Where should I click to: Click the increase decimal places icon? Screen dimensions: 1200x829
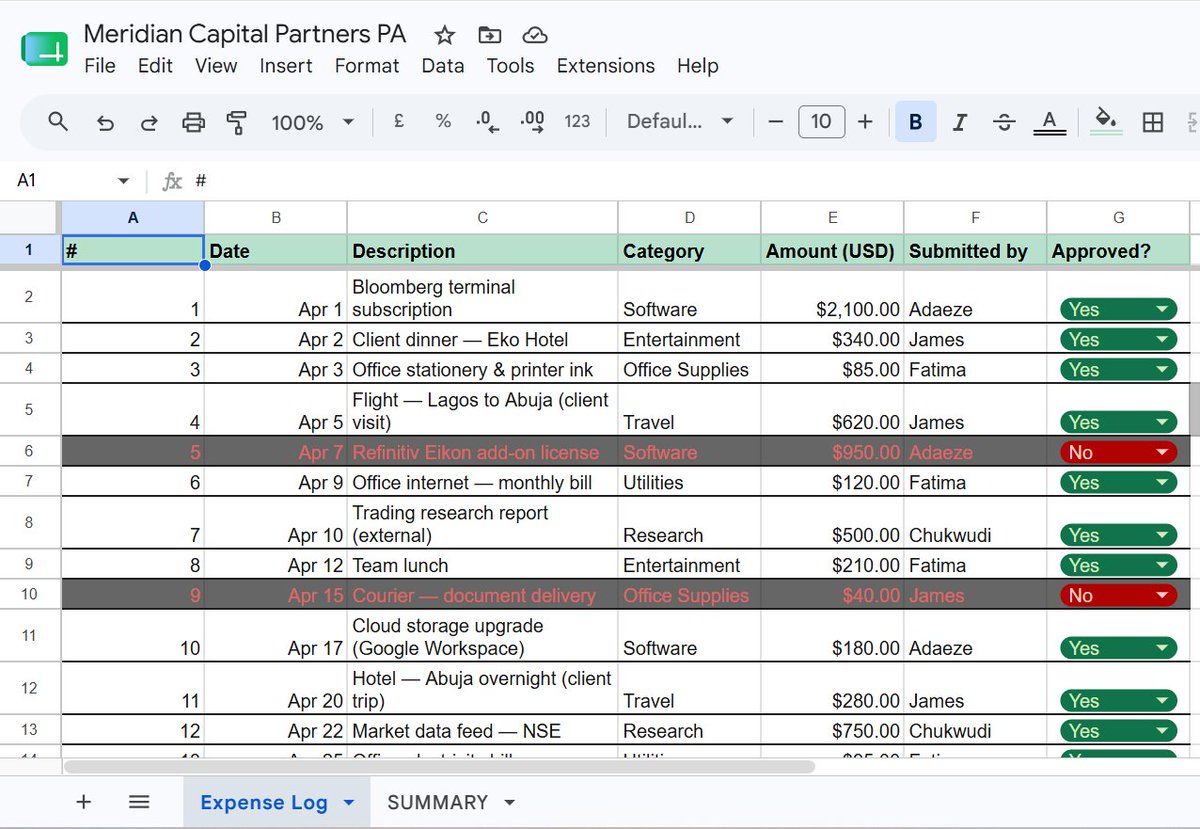(x=532, y=122)
